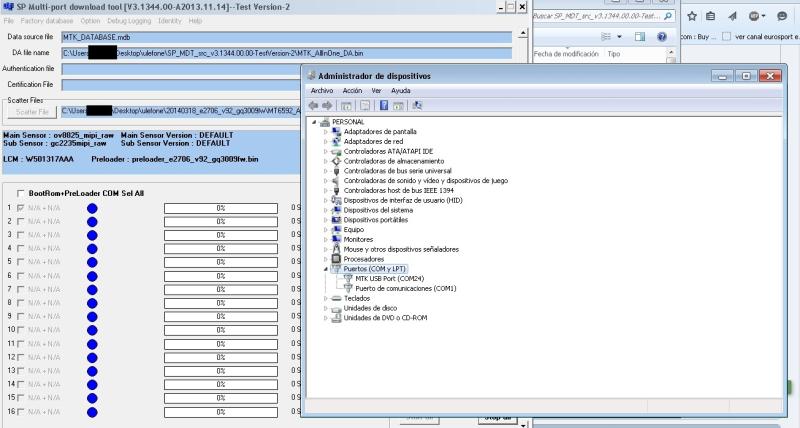
Task: Toggle the port 5 N/A+N/A checkbox
Action: [20, 262]
